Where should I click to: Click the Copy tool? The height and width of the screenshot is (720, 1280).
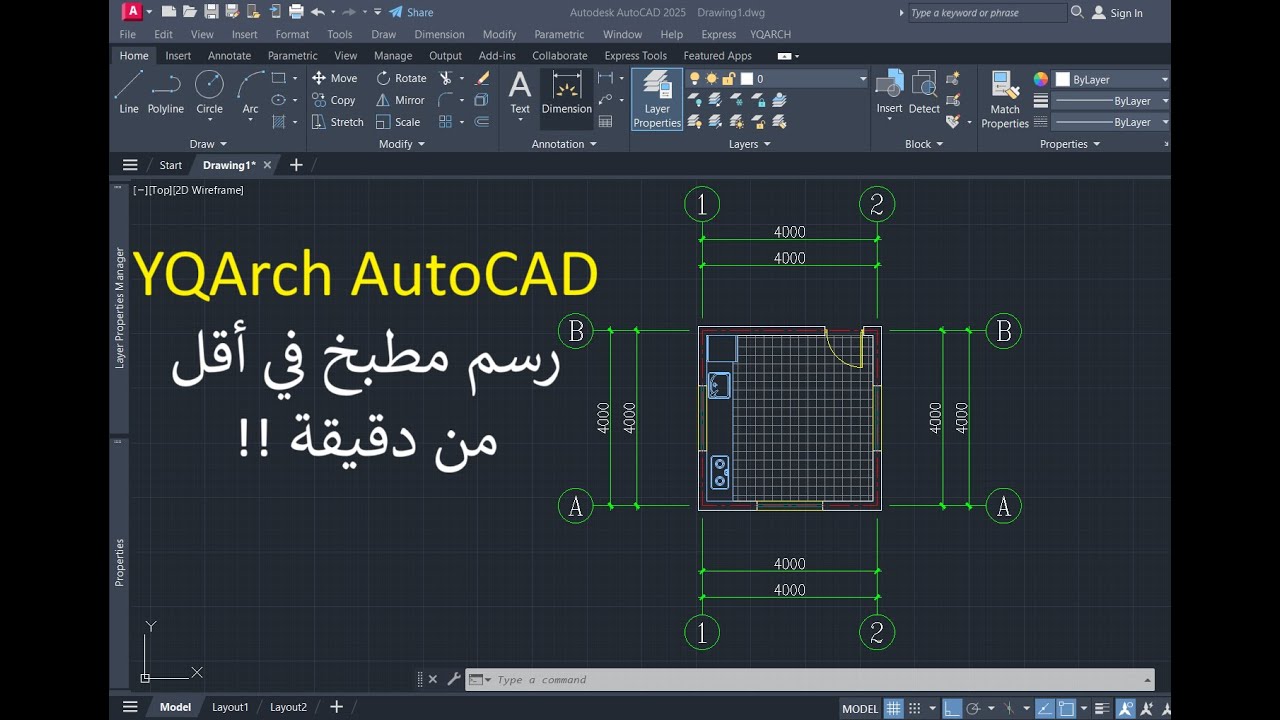pos(333,100)
